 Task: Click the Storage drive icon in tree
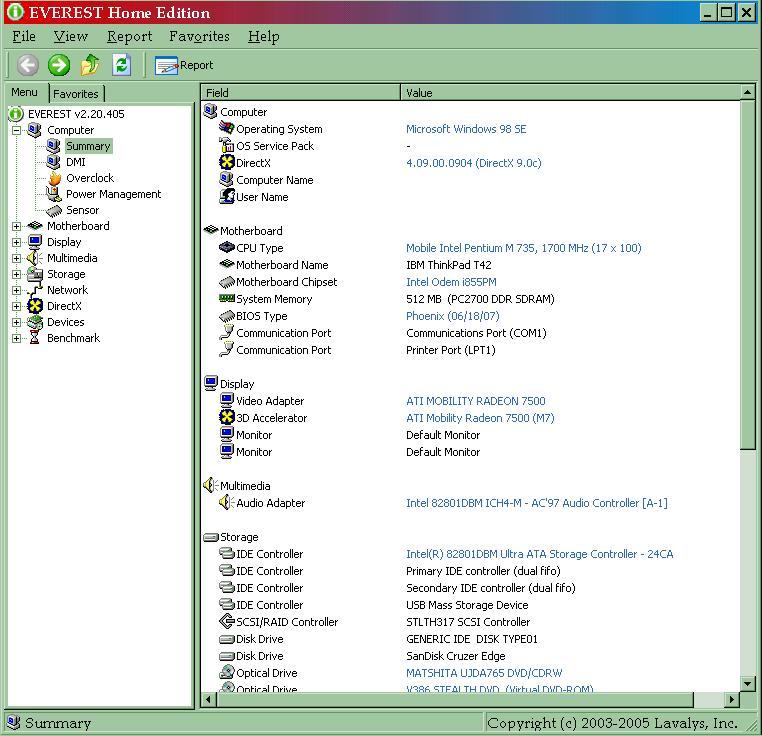pos(35,274)
